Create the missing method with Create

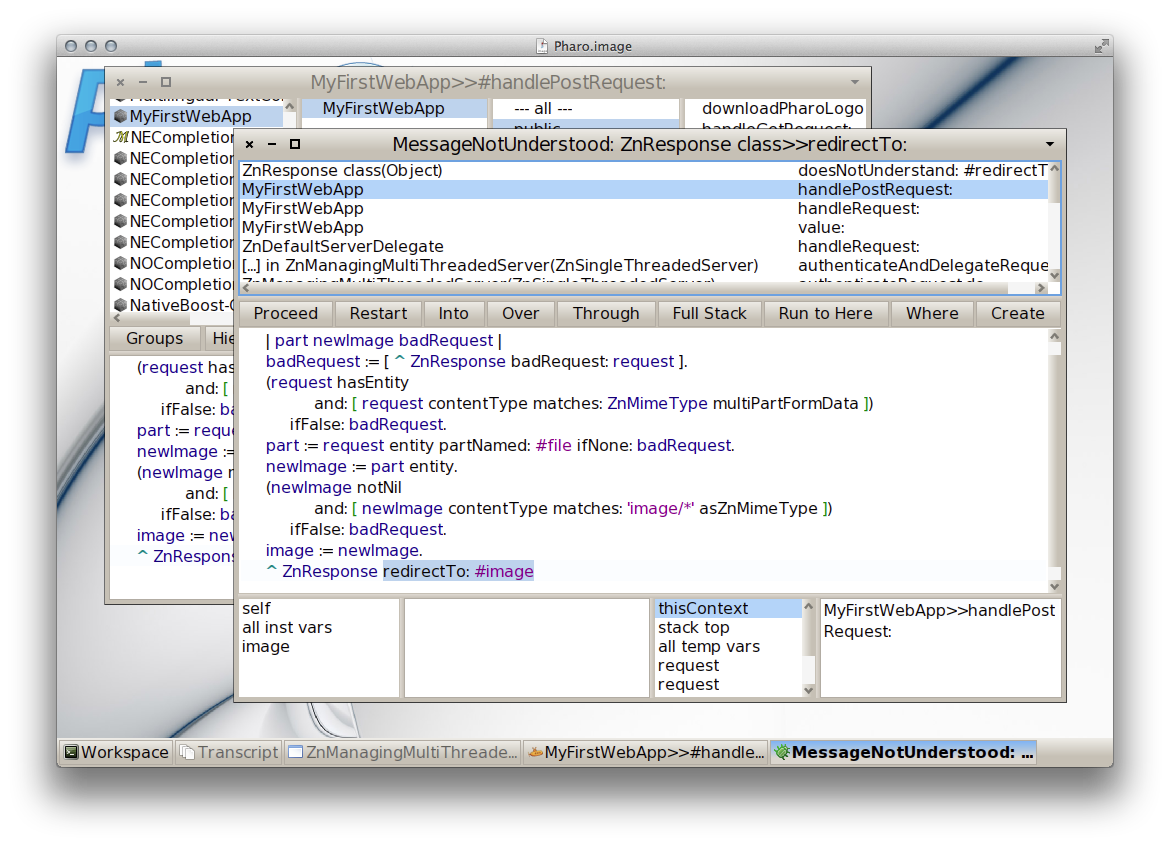pyautogui.click(x=1018, y=313)
